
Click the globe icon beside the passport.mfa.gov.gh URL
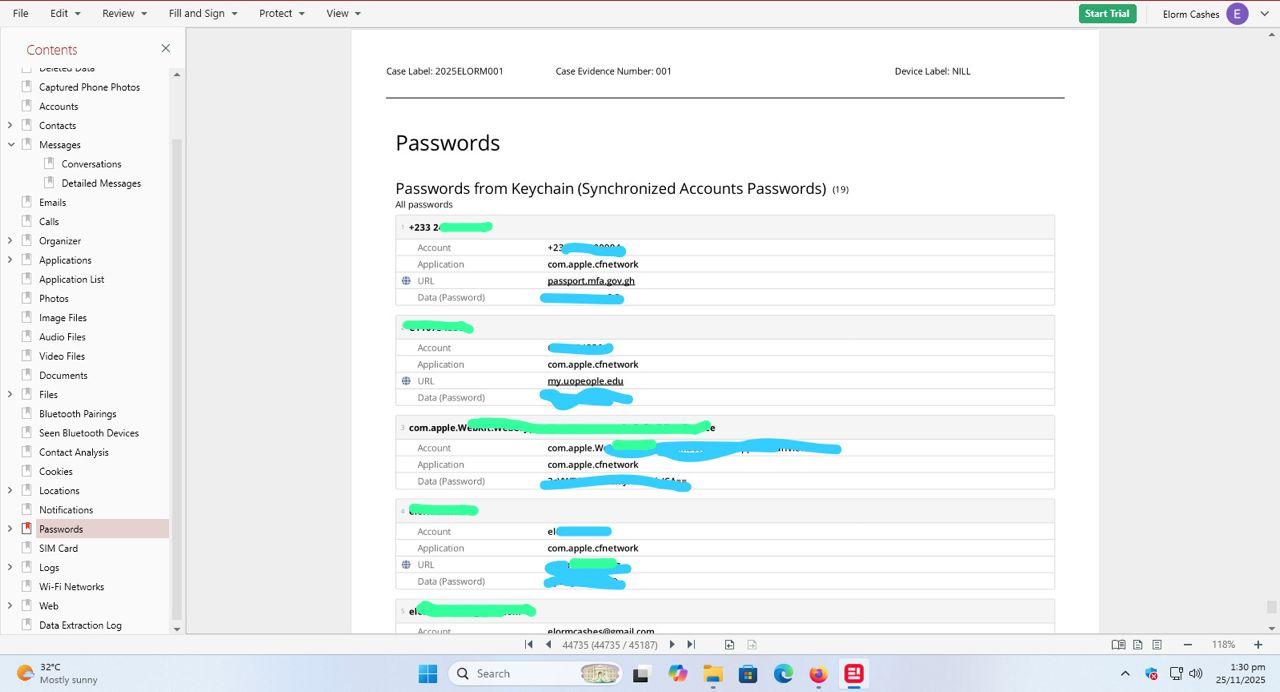406,281
